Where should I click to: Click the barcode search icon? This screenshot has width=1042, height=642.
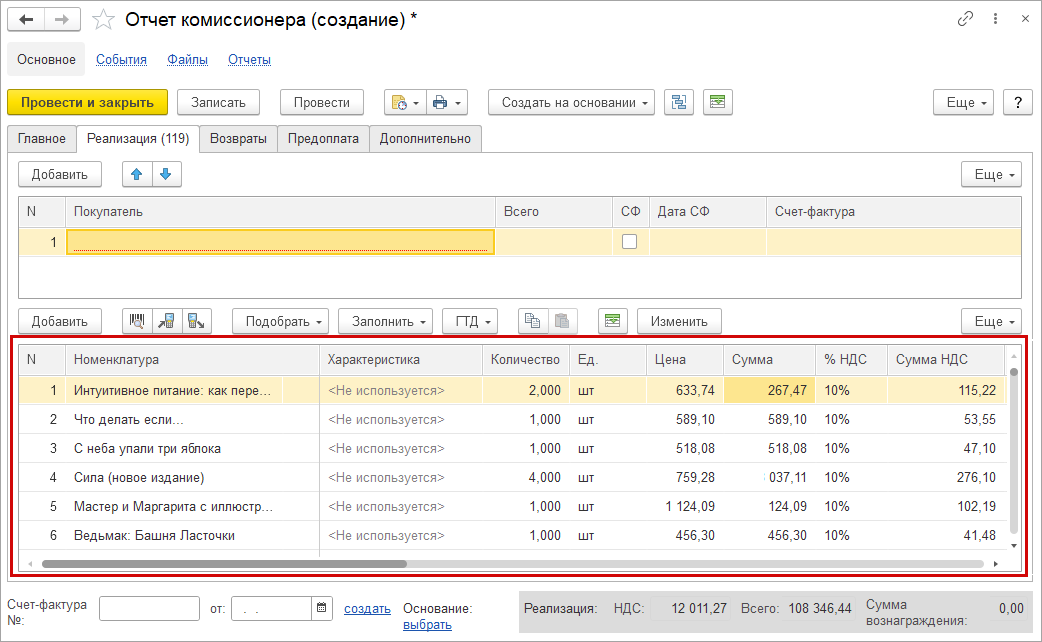pos(137,321)
